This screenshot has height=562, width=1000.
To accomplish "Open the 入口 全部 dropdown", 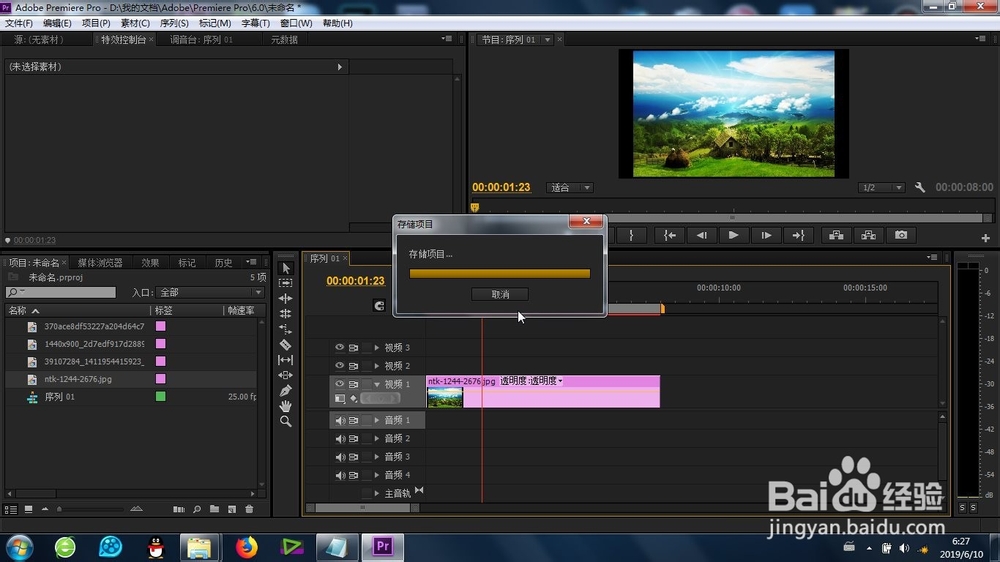I will point(210,292).
